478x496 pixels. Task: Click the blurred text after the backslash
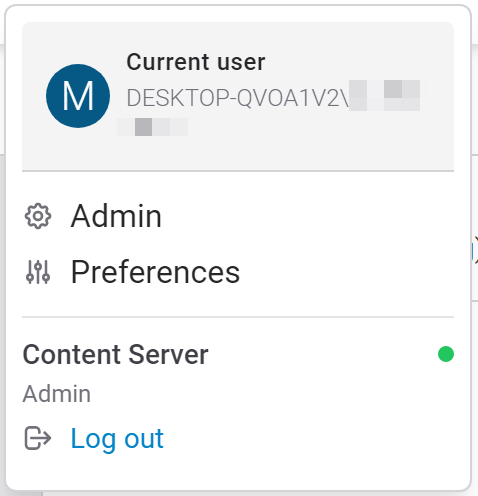(x=385, y=96)
